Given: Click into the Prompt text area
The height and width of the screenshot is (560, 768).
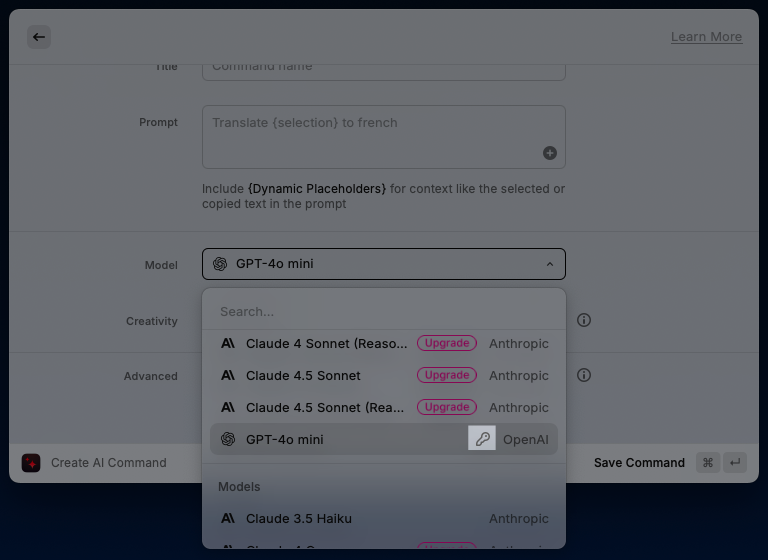Looking at the screenshot, I should coord(384,137).
